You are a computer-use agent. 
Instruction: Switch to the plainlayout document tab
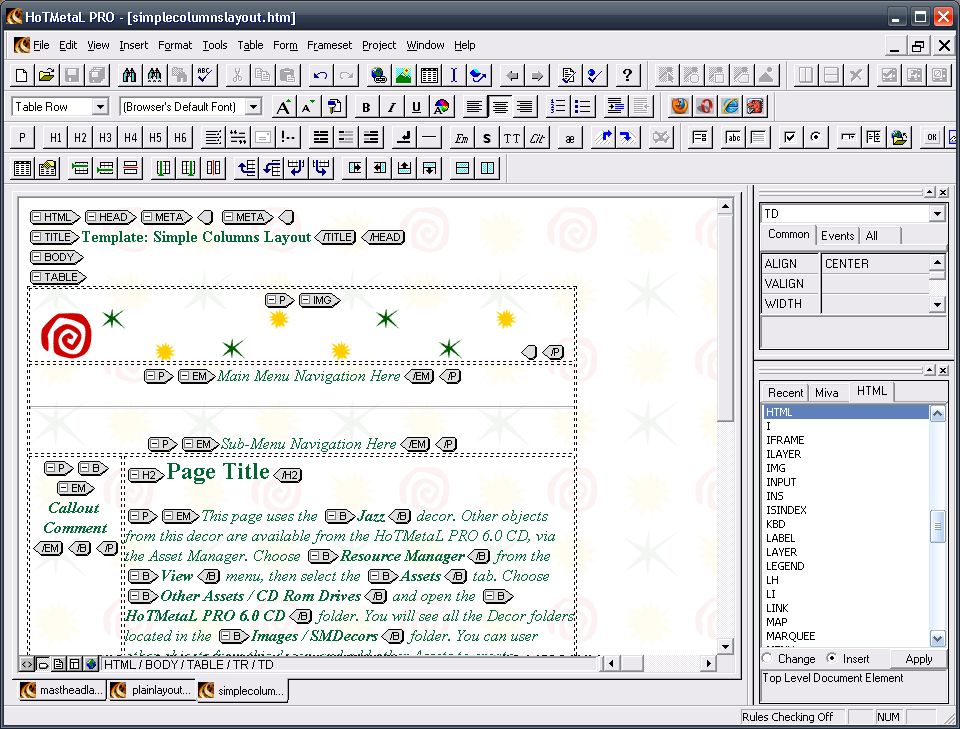point(151,690)
